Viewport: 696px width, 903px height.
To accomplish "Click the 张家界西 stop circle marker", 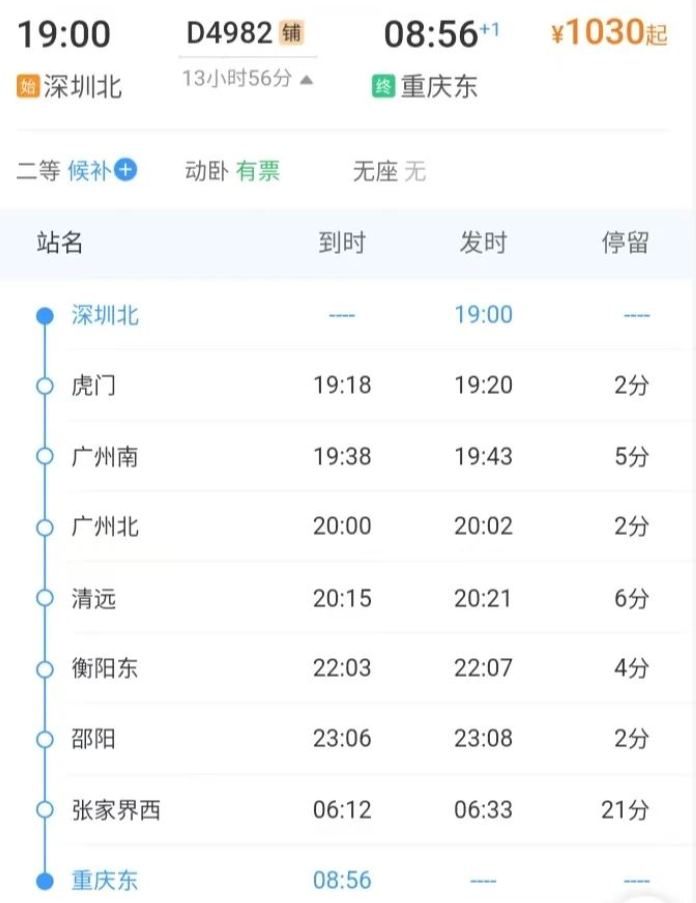I will 45,810.
